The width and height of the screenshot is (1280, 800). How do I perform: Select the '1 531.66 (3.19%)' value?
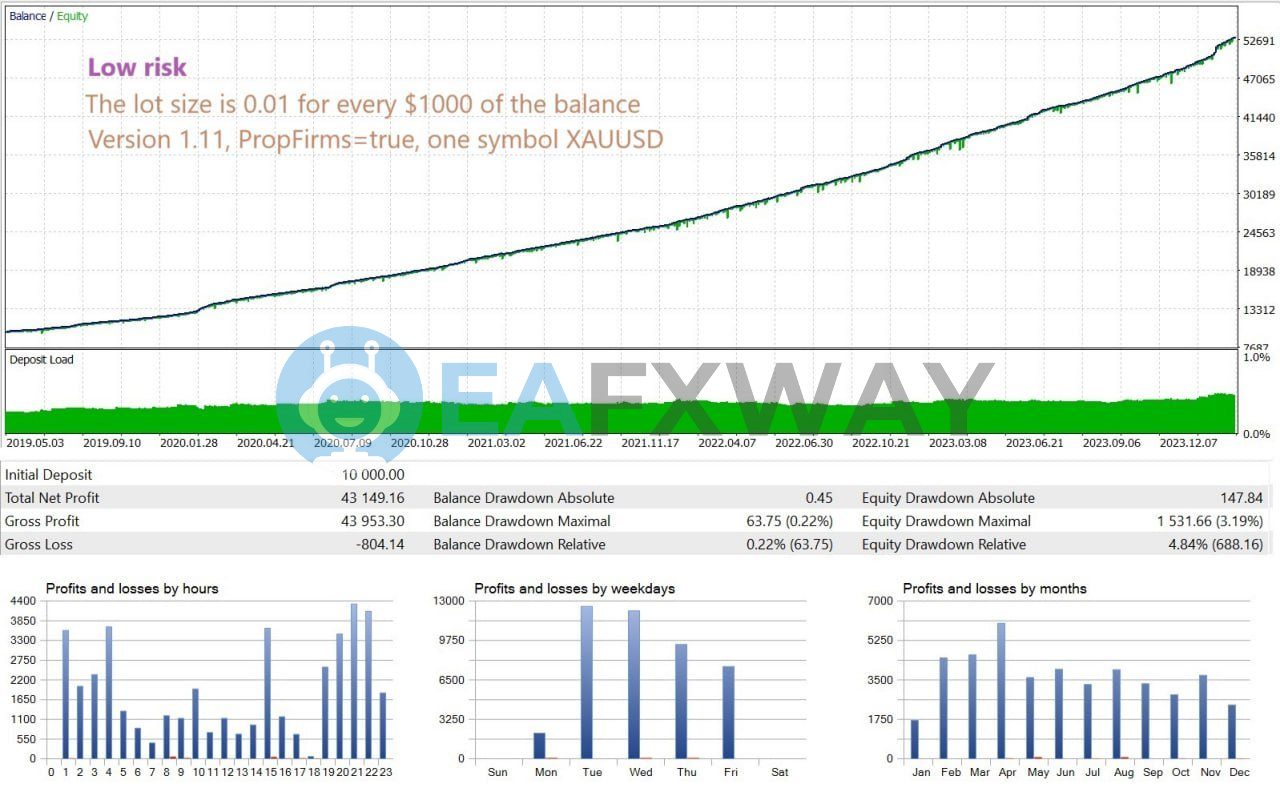point(1210,521)
